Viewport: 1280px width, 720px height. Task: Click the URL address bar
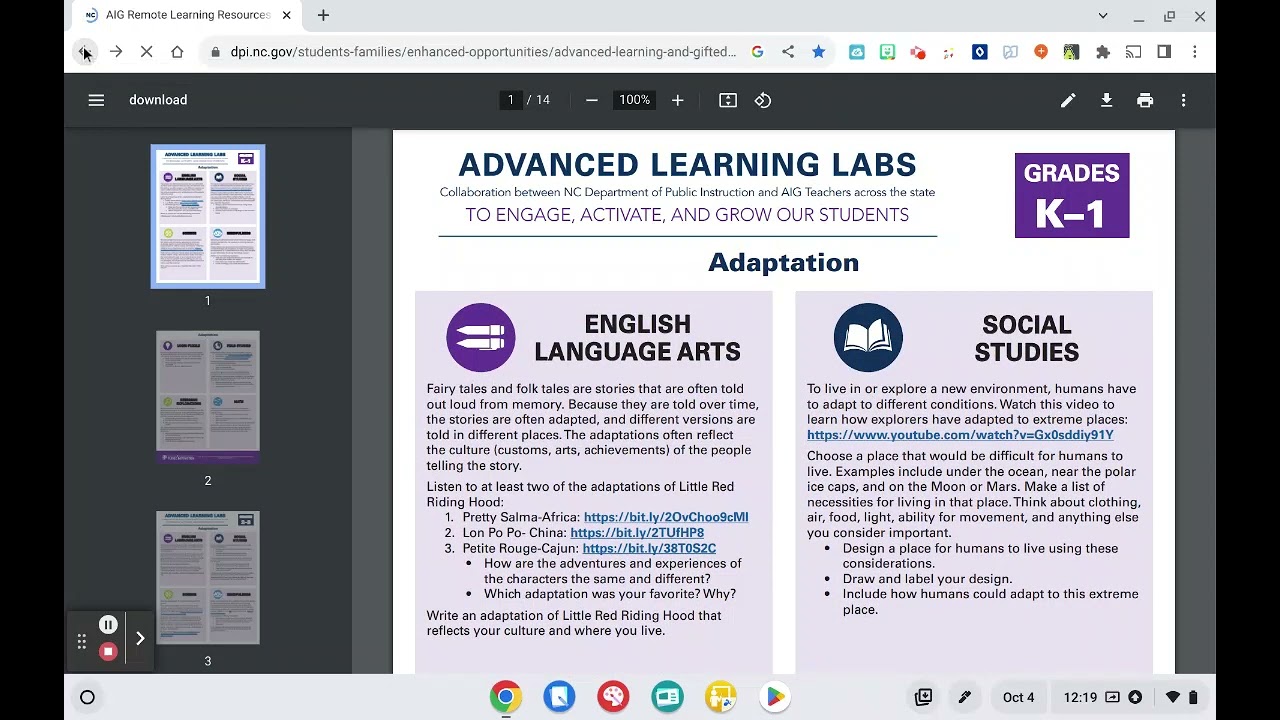click(x=483, y=52)
